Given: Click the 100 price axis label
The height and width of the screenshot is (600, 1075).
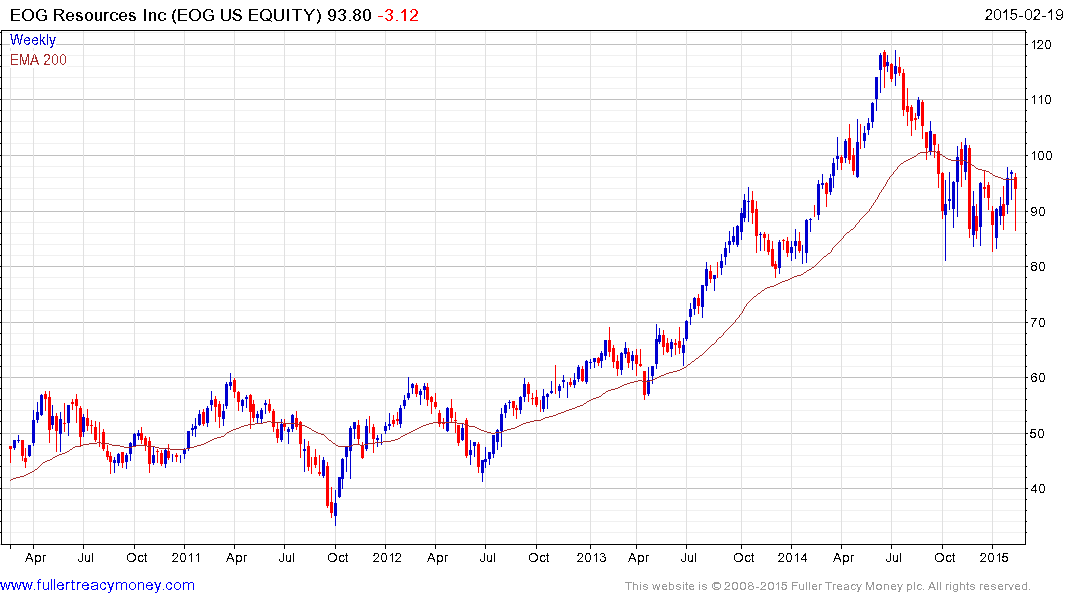Looking at the screenshot, I should pos(1041,156).
